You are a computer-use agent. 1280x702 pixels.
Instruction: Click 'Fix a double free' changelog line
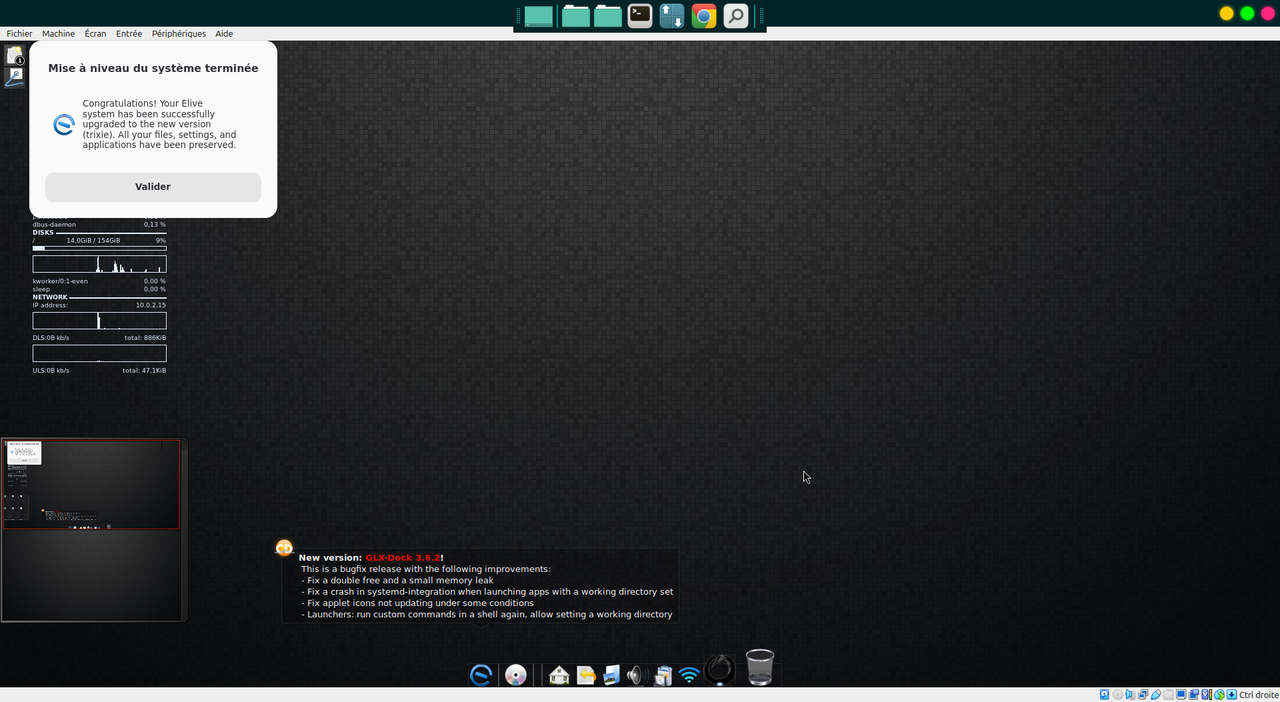click(400, 580)
